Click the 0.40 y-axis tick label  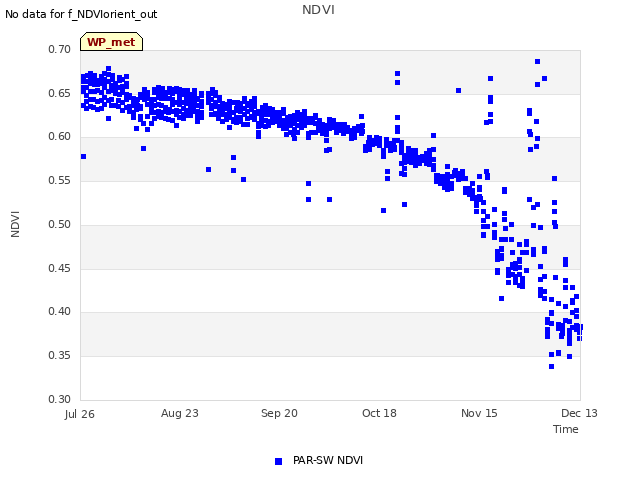60,311
